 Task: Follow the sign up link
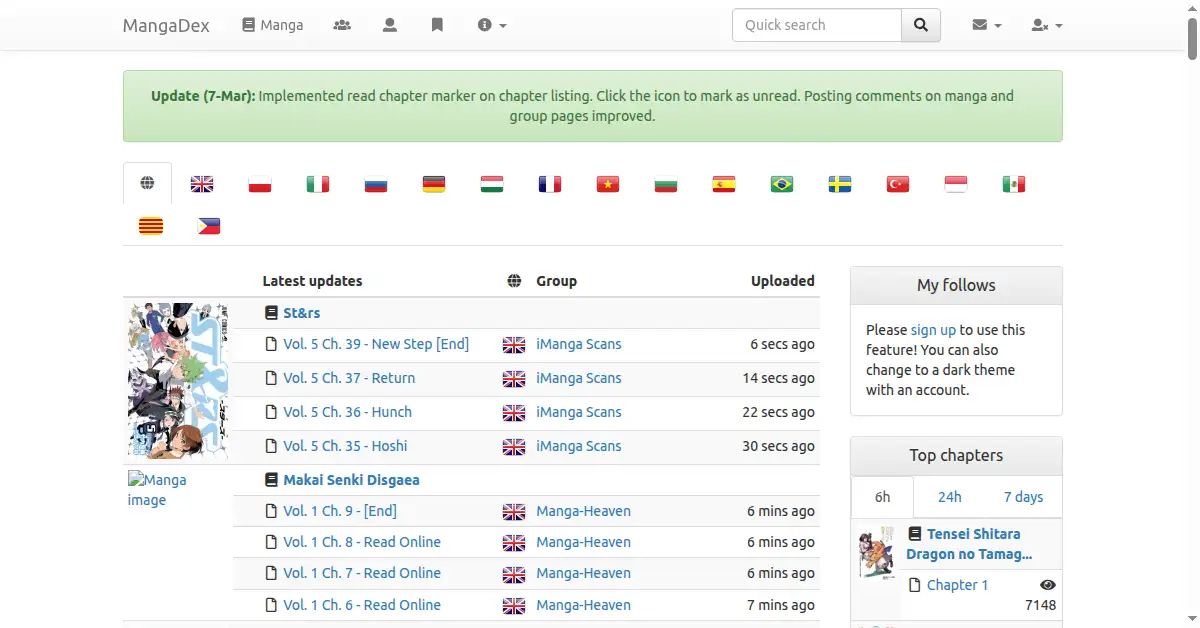[x=933, y=330]
